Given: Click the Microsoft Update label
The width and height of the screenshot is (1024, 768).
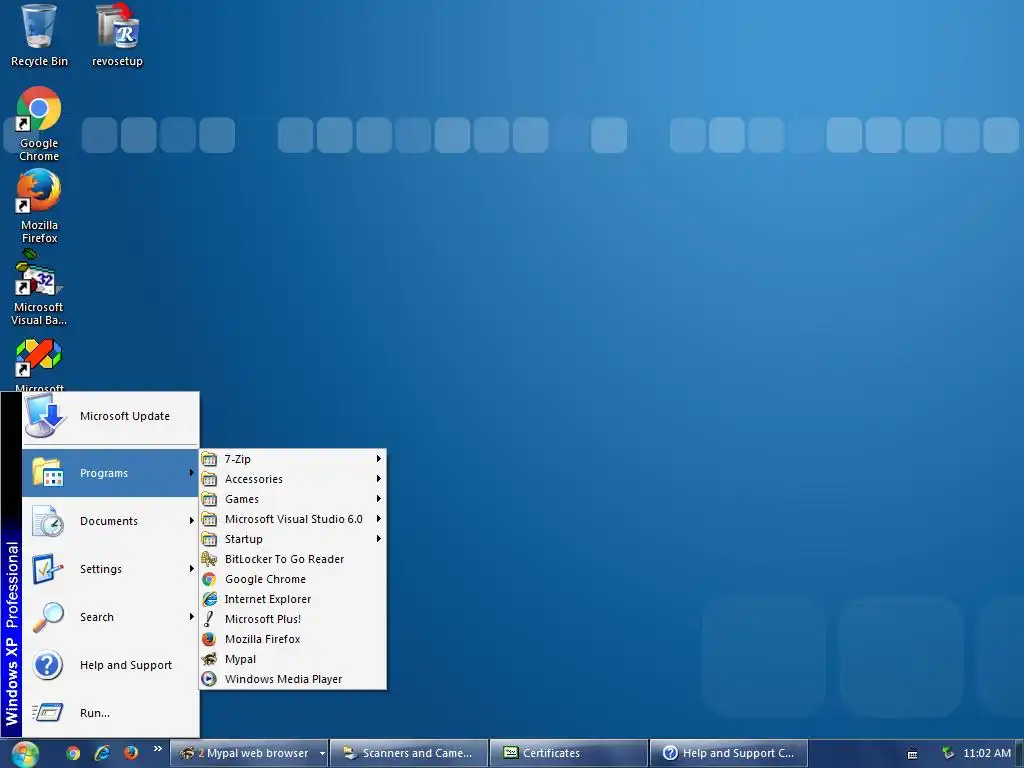Looking at the screenshot, I should (125, 416).
